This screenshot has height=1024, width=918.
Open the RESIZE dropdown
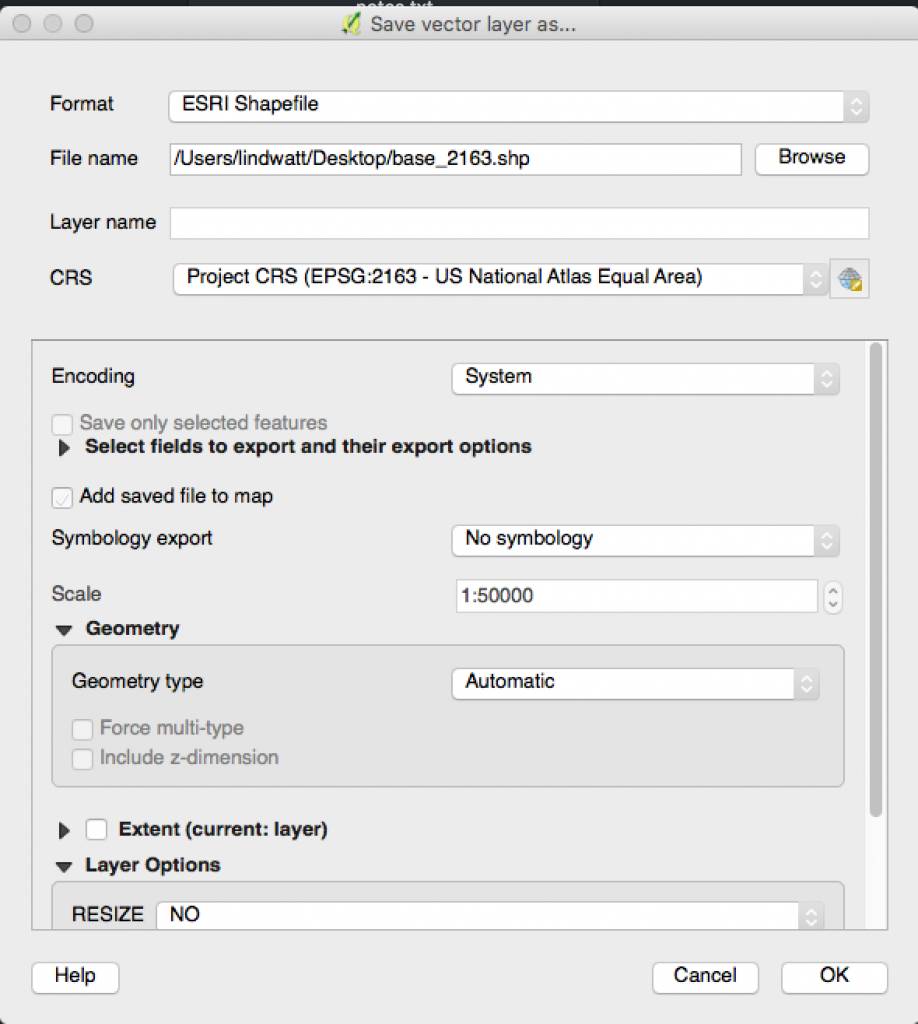click(490, 915)
